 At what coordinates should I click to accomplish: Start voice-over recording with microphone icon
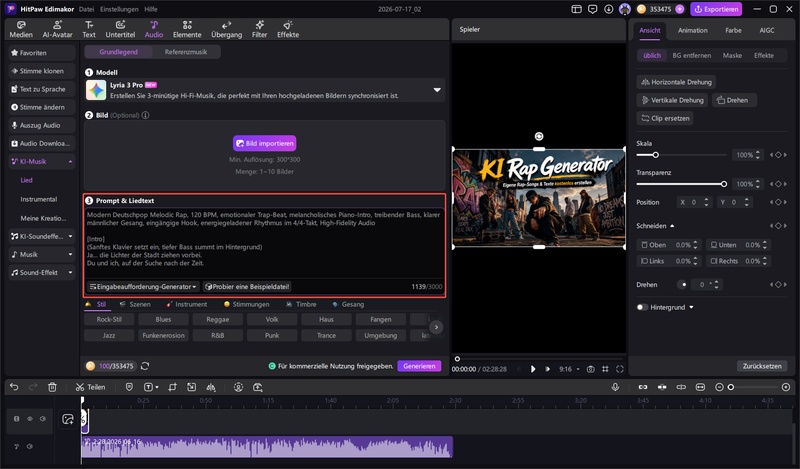(615, 387)
